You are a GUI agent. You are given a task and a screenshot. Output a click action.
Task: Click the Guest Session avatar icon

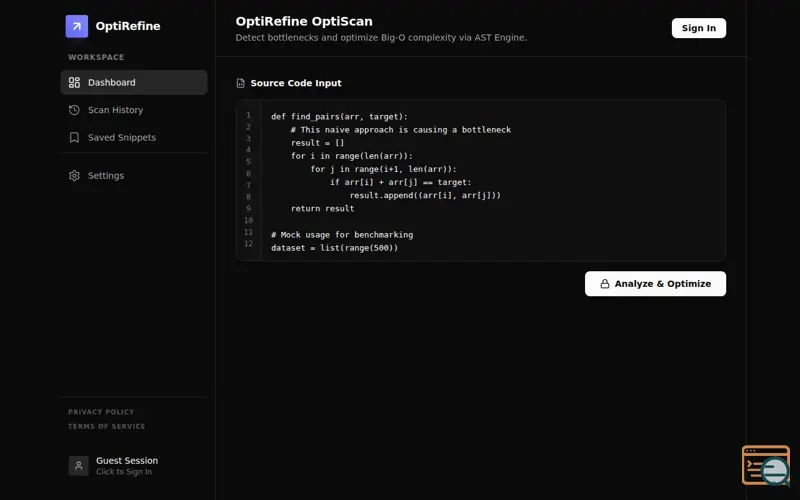pyautogui.click(x=79, y=465)
